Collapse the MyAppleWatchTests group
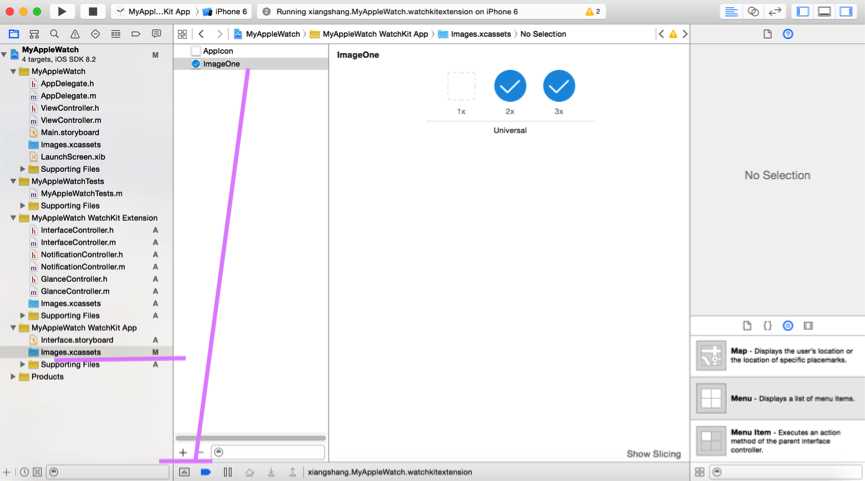Screen dimensions: 865x481 13,181
